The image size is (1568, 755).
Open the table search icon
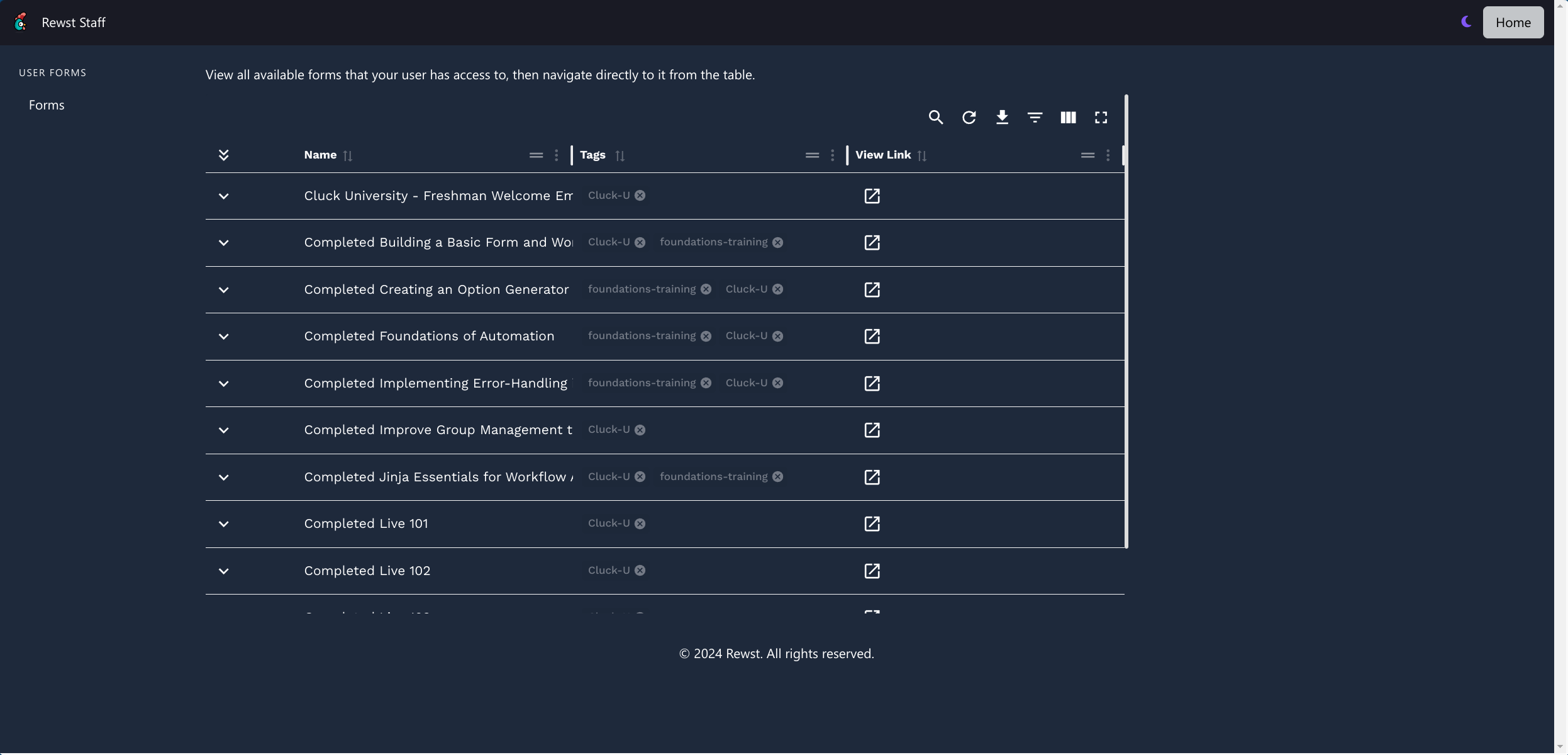point(935,118)
